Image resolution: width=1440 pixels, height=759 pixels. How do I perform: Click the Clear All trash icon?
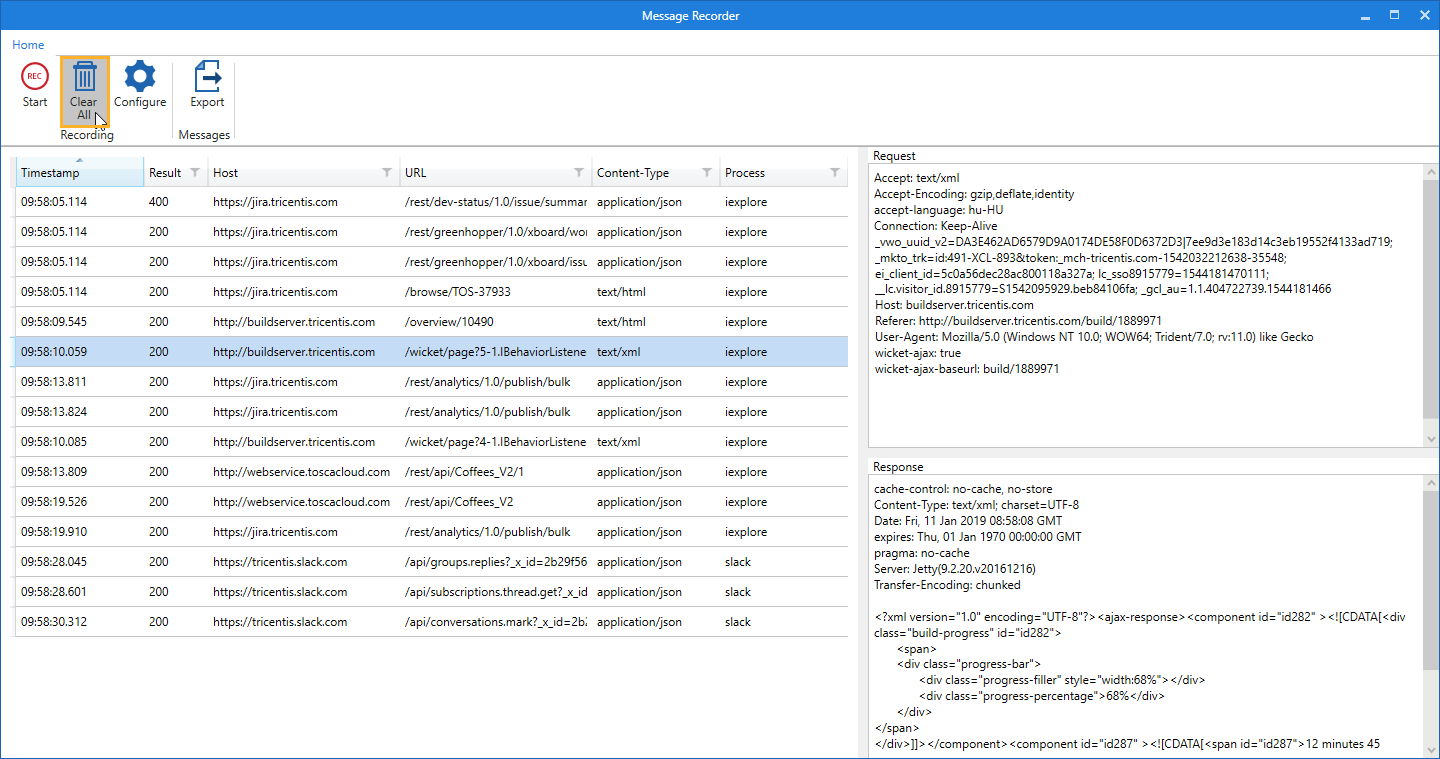[84, 77]
